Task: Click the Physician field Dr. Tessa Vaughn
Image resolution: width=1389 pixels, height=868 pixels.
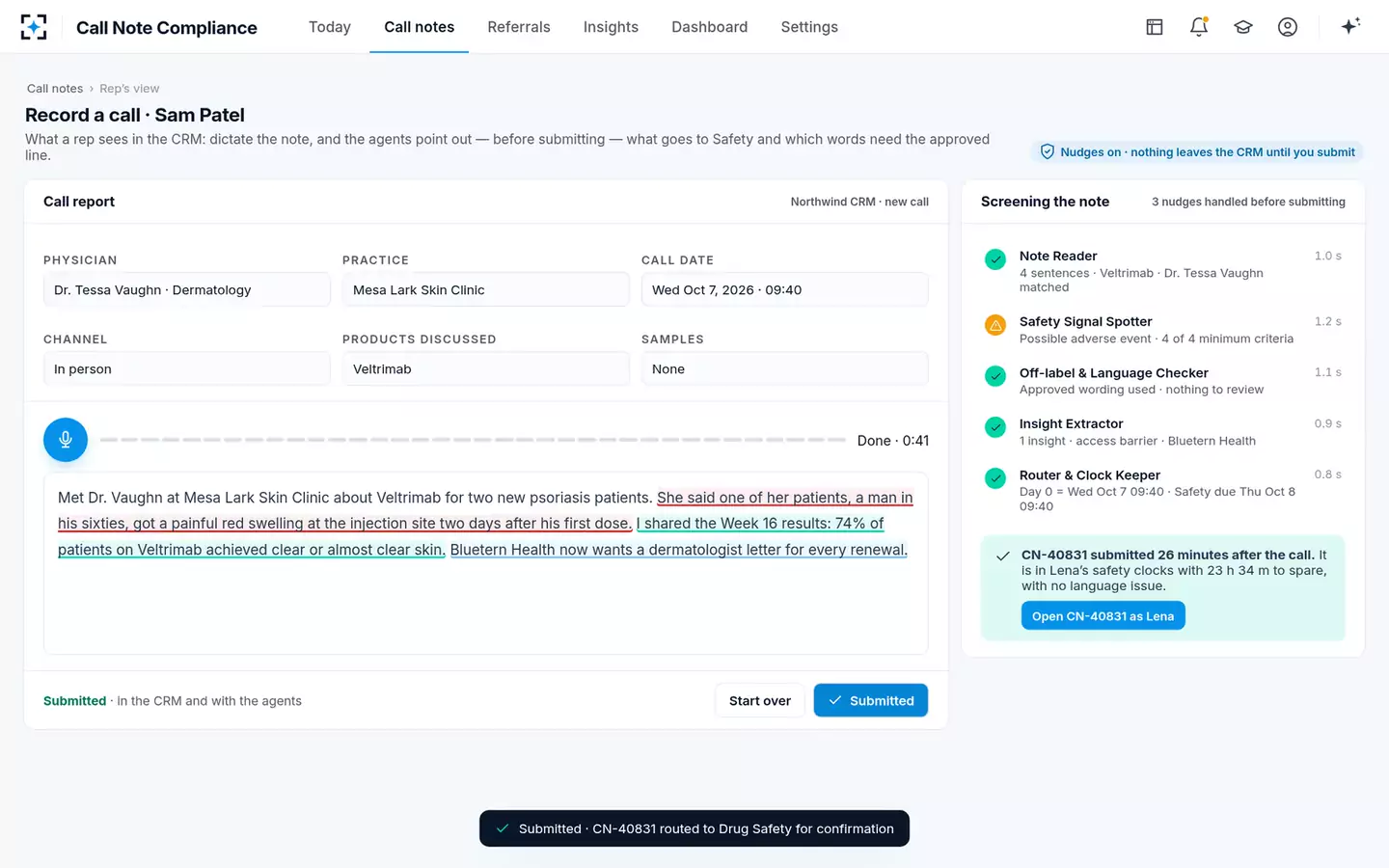Action: coord(187,290)
